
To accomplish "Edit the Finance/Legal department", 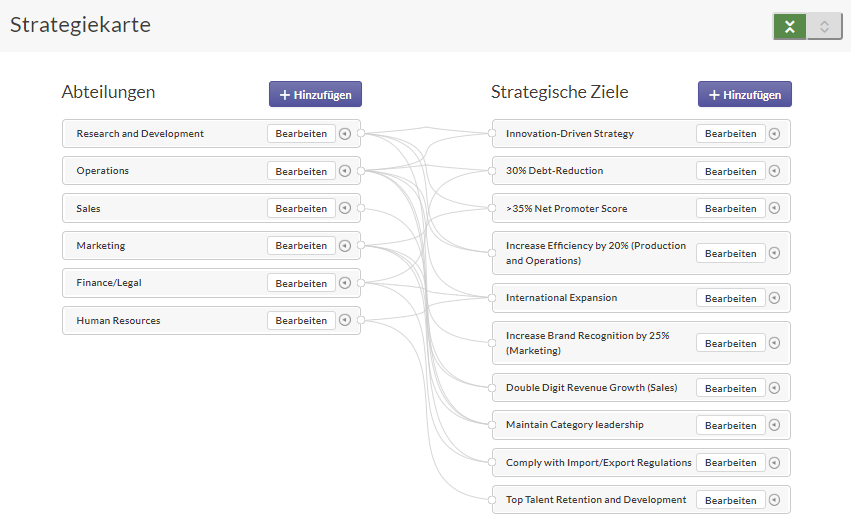I will coord(301,283).
